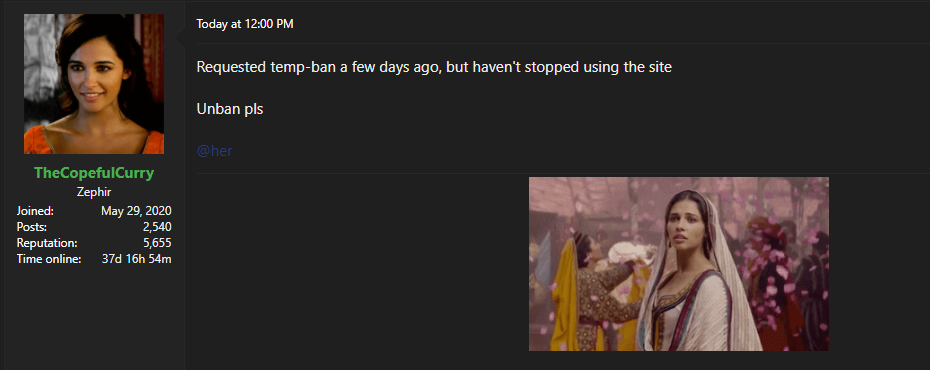Click the Time online label
Image resolution: width=930 pixels, height=370 pixels.
[49, 259]
